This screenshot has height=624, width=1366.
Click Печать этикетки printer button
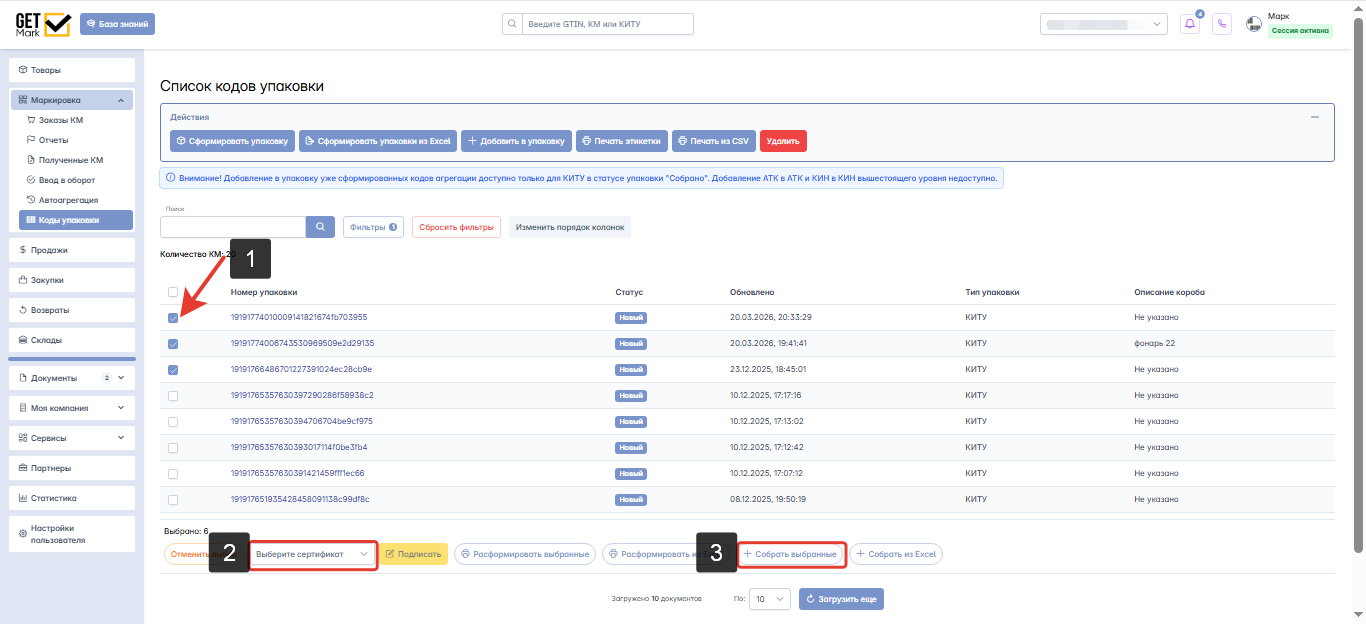620,141
